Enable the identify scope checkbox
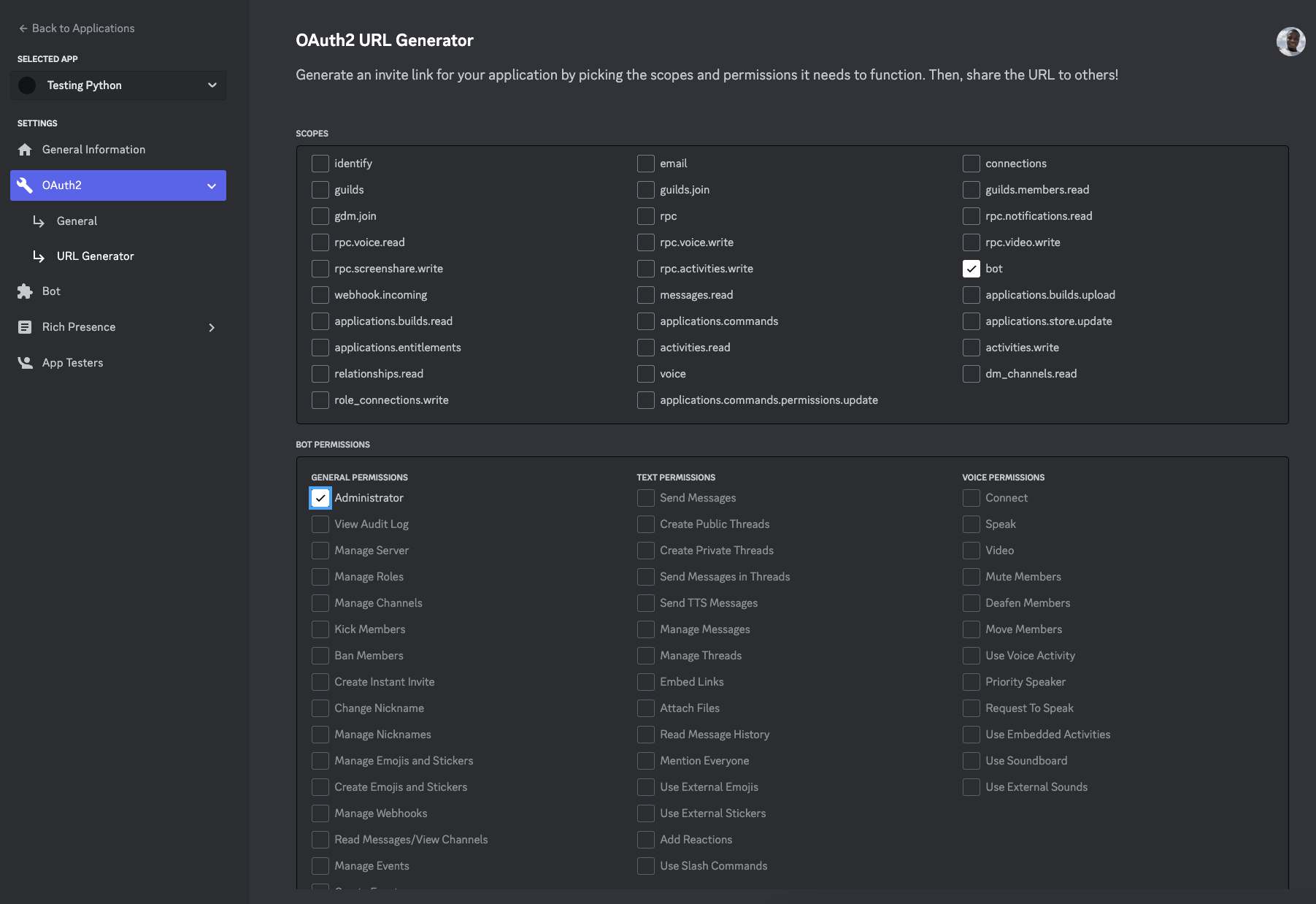Screen dimensions: 1316x904 pos(320,163)
